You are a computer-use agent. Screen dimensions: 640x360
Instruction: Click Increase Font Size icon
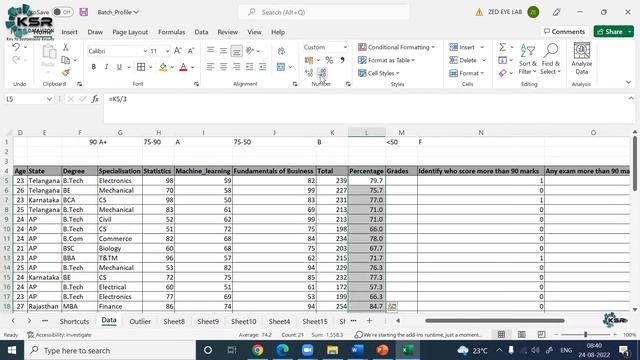178,51
